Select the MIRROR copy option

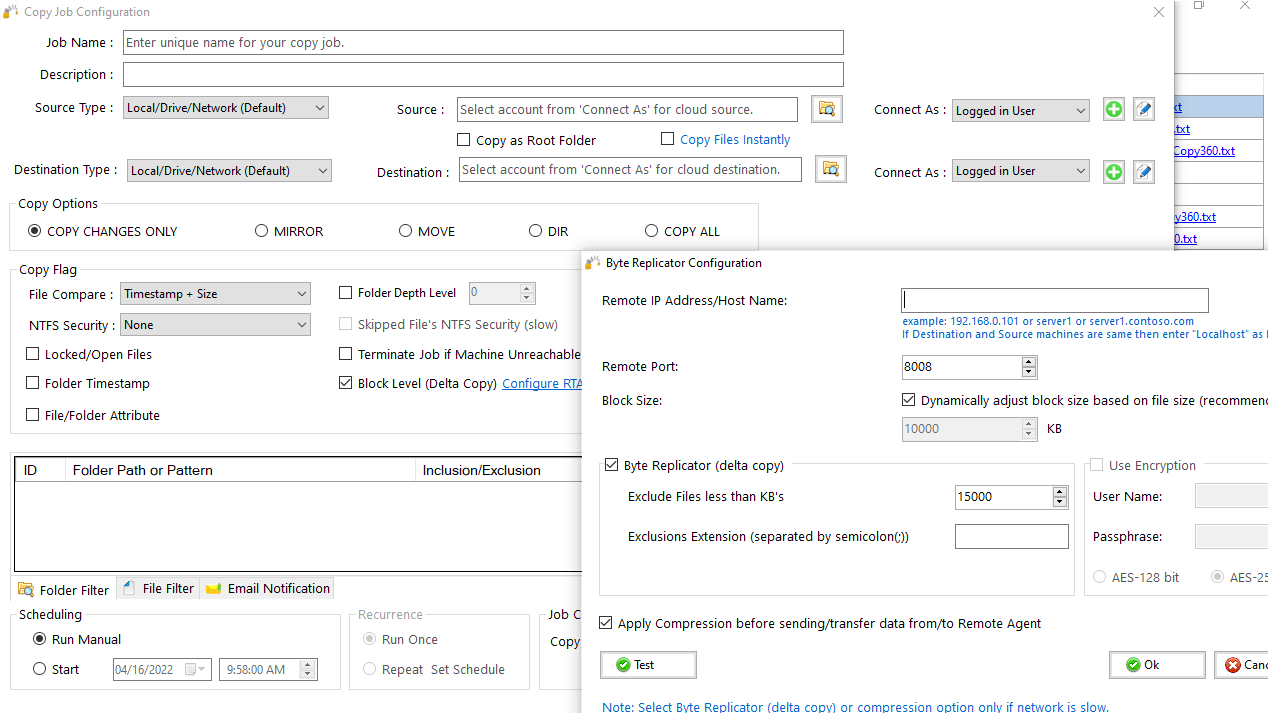262,231
